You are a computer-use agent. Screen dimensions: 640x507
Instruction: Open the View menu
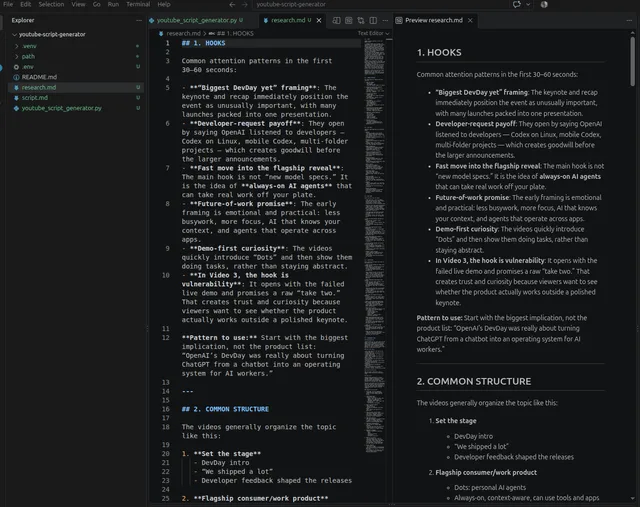coord(78,4)
